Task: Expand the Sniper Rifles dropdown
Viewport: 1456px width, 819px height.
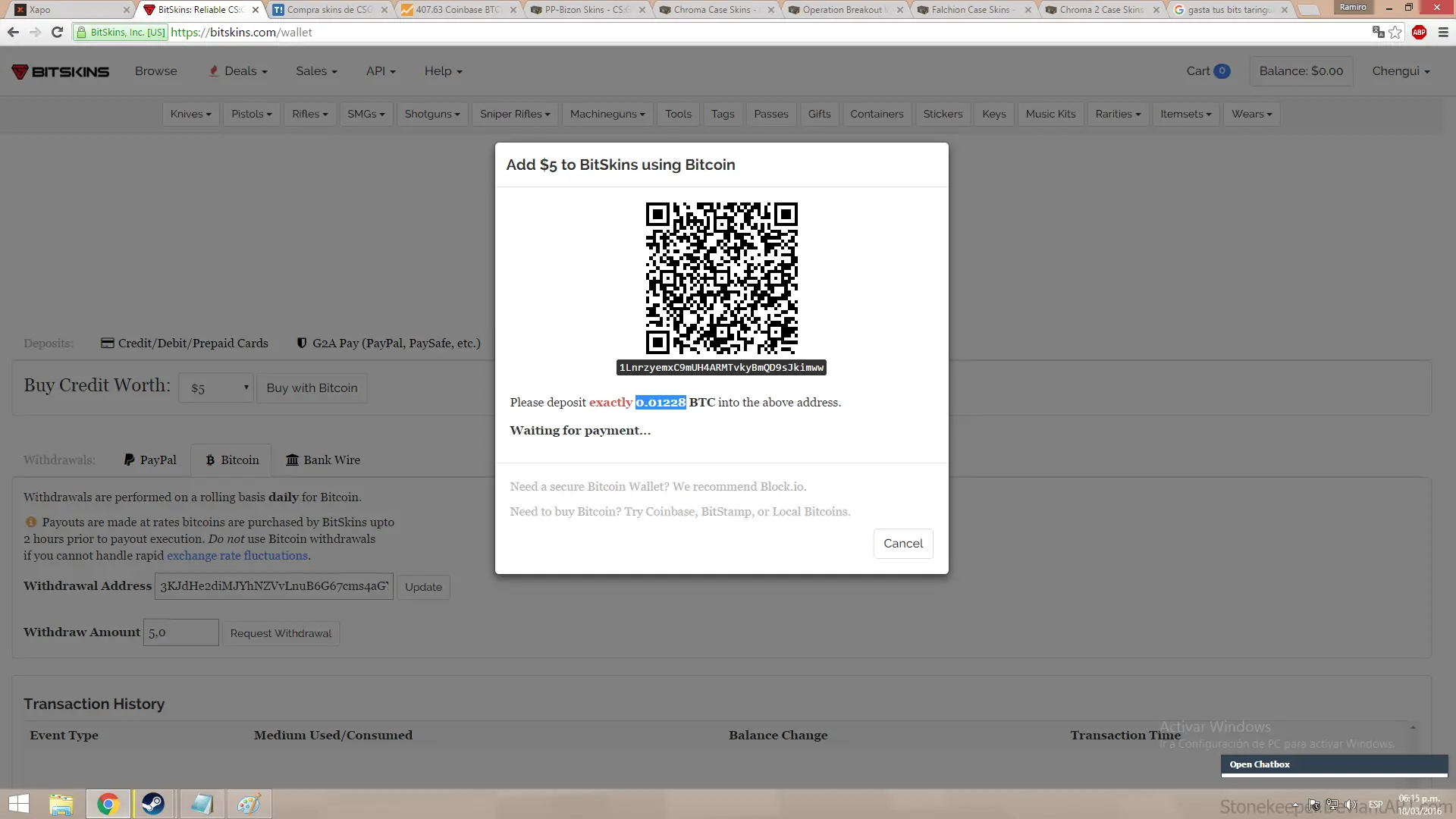Action: [515, 114]
